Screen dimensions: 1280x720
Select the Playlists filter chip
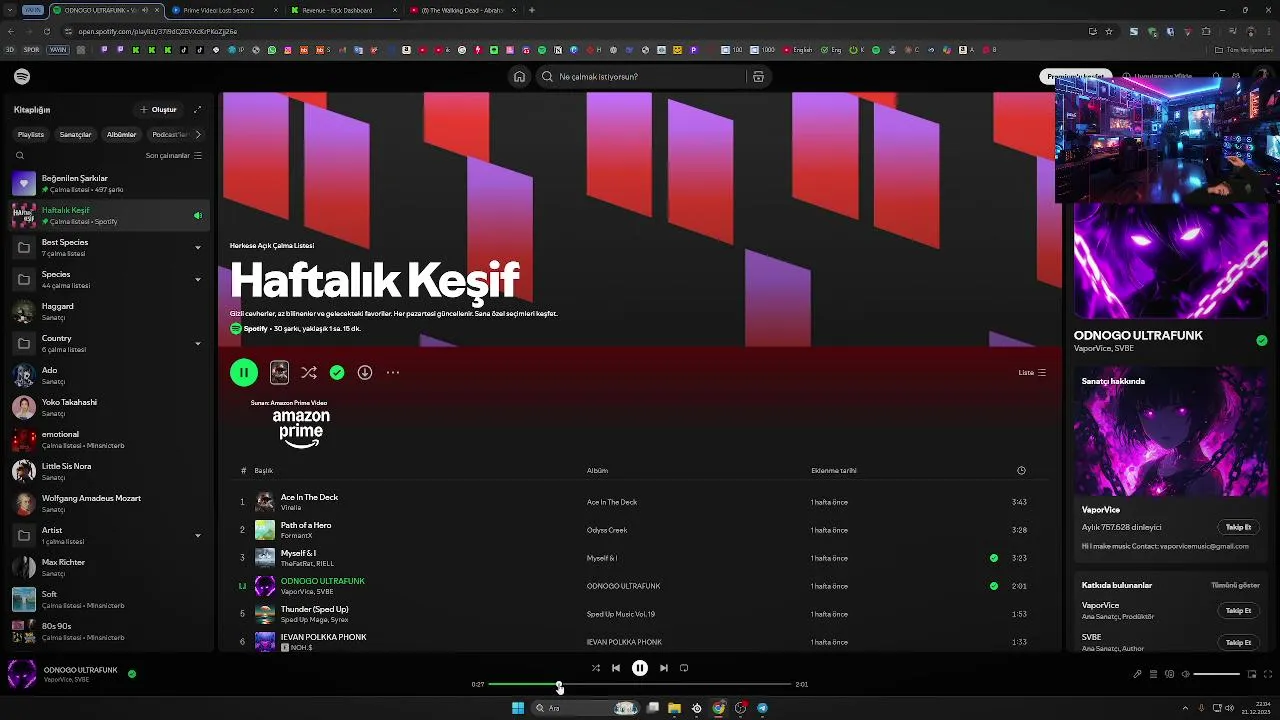coord(31,134)
